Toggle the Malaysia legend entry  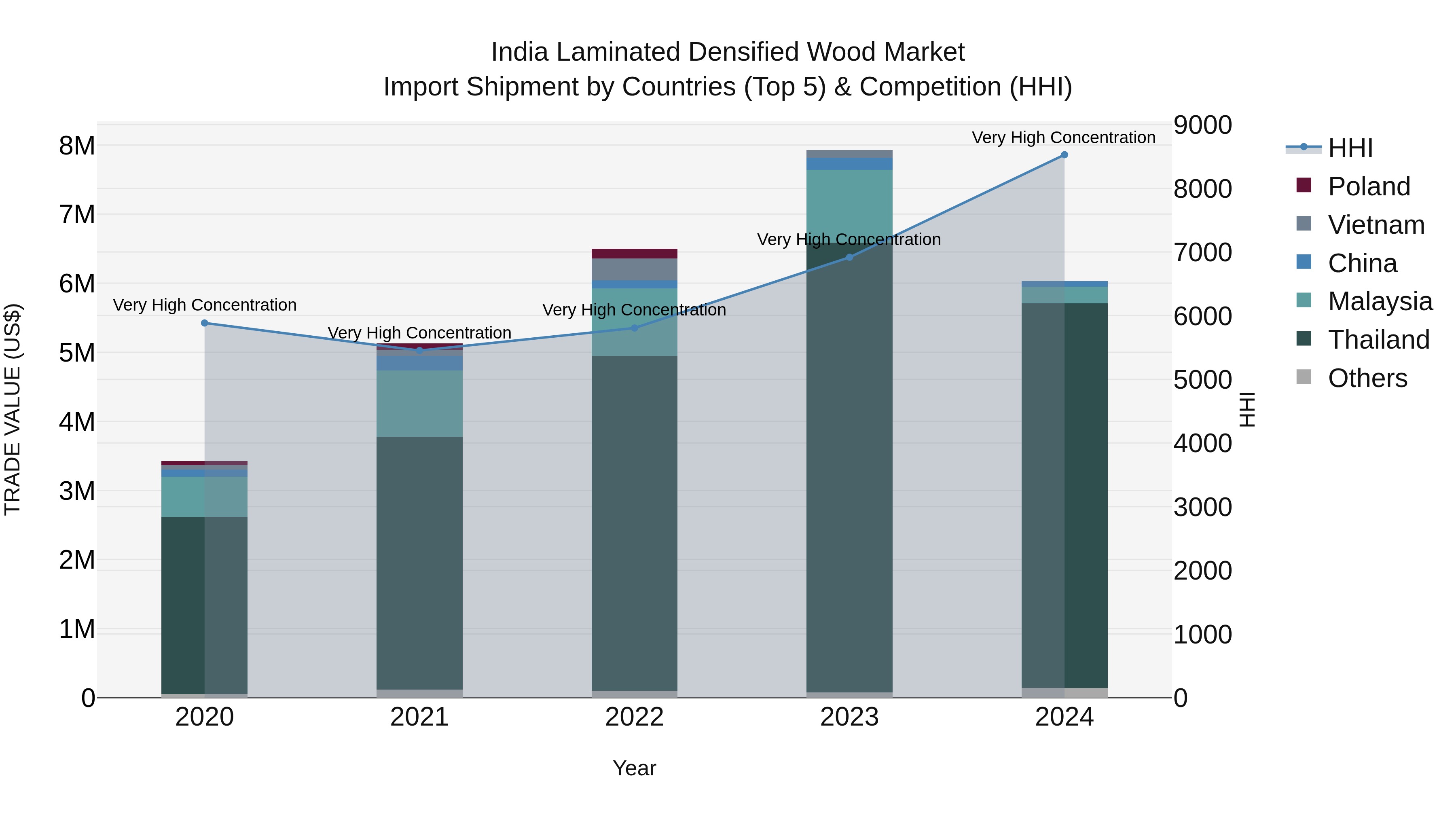pos(1365,301)
